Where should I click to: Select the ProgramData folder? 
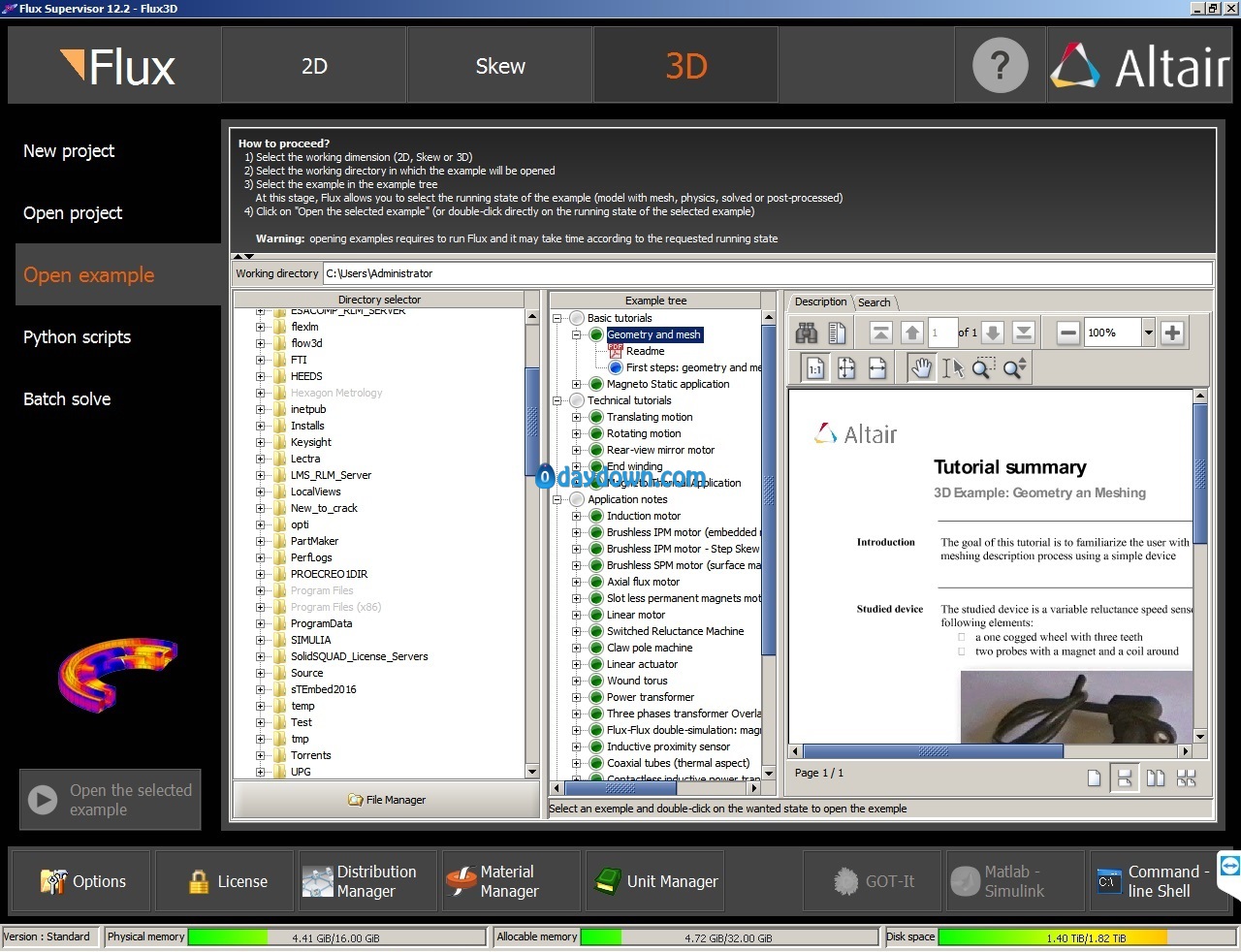pyautogui.click(x=321, y=623)
